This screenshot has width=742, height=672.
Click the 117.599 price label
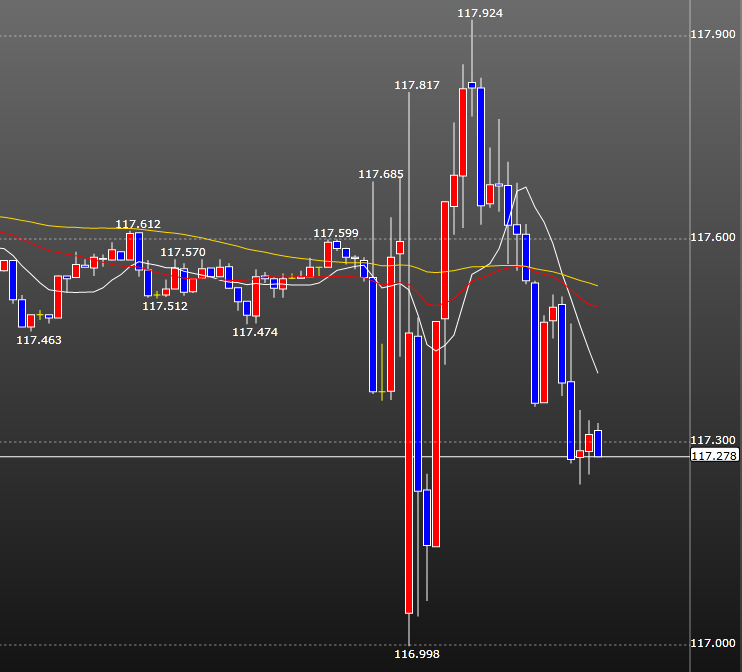pyautogui.click(x=336, y=233)
